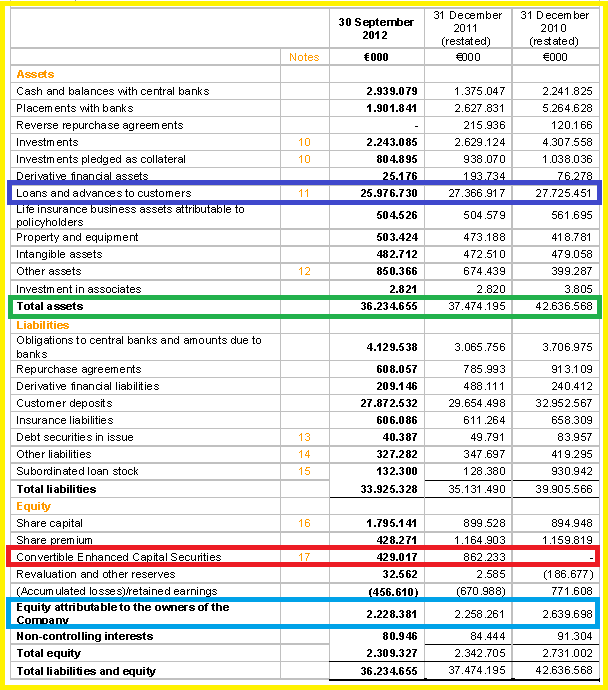Click note 14 beside Other liabilities
The width and height of the screenshot is (608, 690).
pyautogui.click(x=304, y=455)
